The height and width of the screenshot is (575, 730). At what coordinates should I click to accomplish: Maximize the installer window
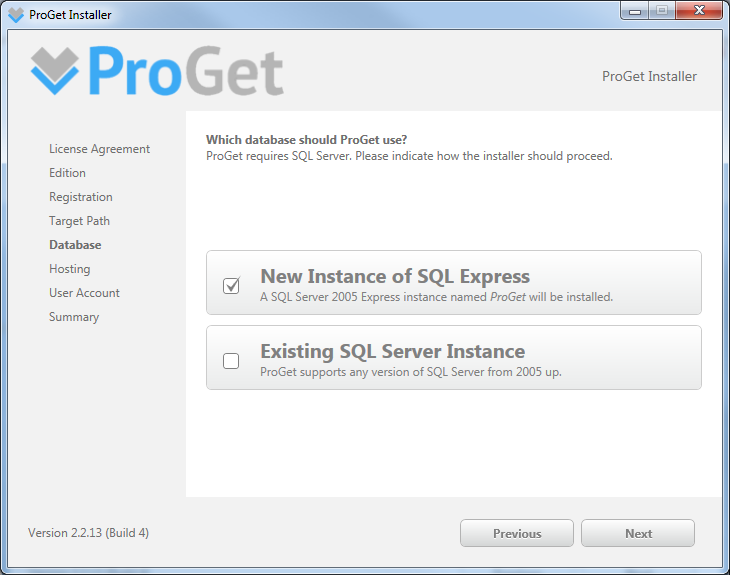(x=662, y=11)
